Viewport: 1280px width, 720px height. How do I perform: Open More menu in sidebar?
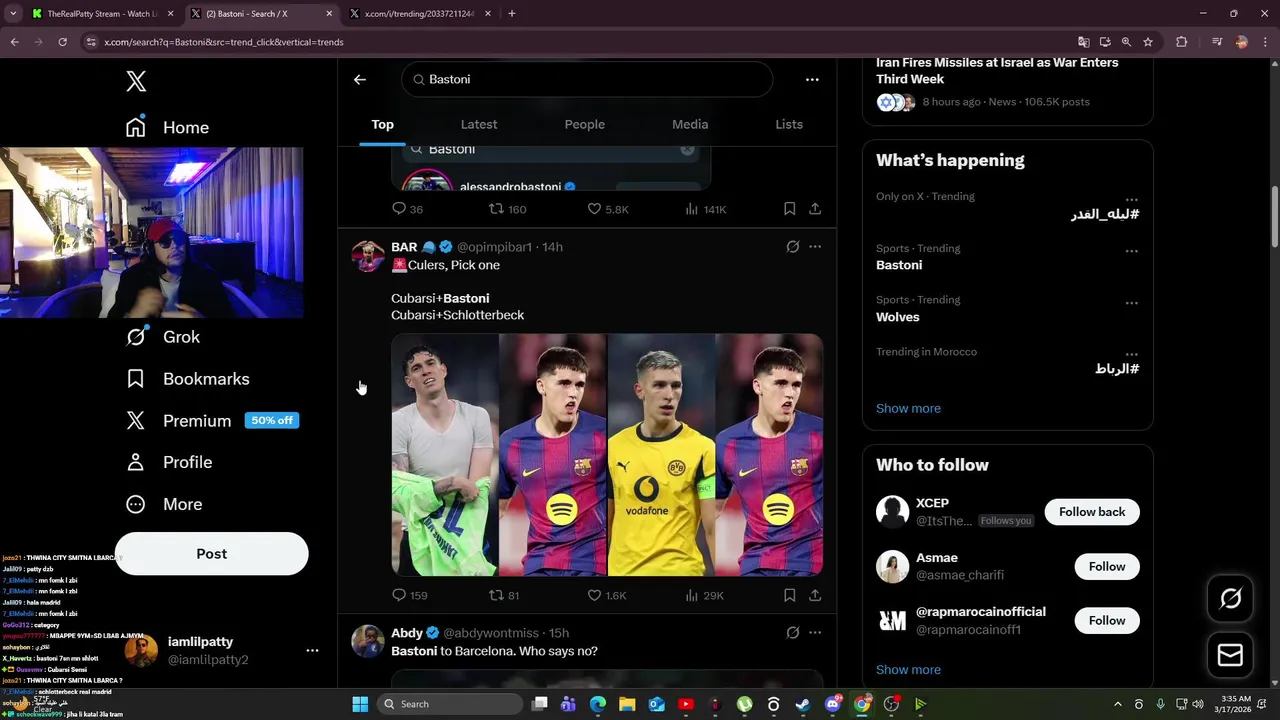click(x=164, y=504)
